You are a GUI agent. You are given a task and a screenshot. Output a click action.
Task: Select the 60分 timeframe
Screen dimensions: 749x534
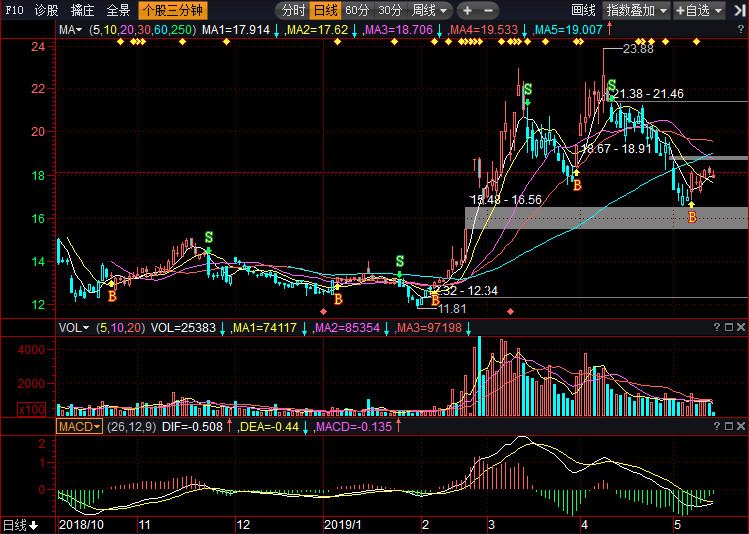pyautogui.click(x=357, y=10)
